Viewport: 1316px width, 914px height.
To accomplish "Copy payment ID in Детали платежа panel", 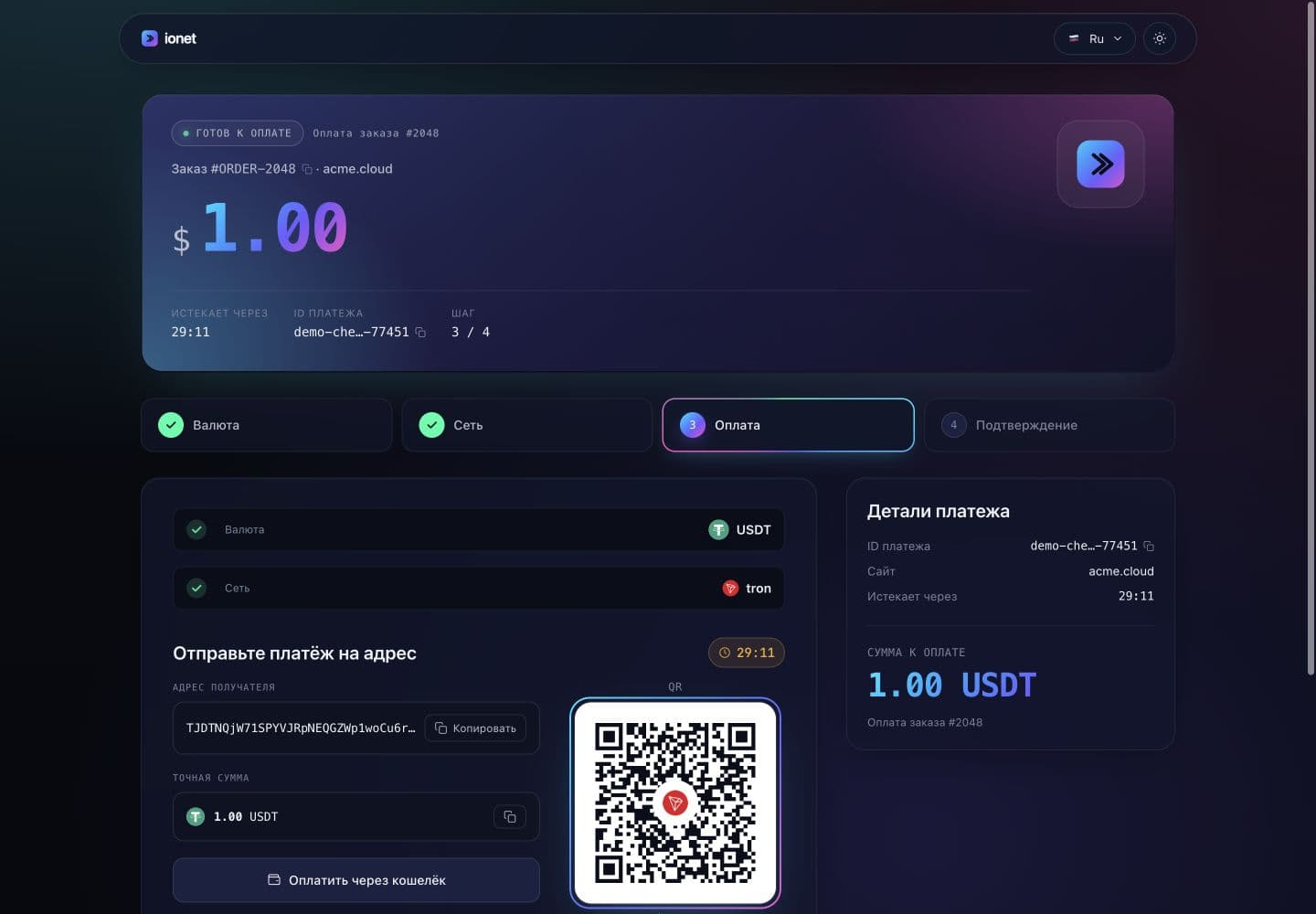I will 1149,547.
